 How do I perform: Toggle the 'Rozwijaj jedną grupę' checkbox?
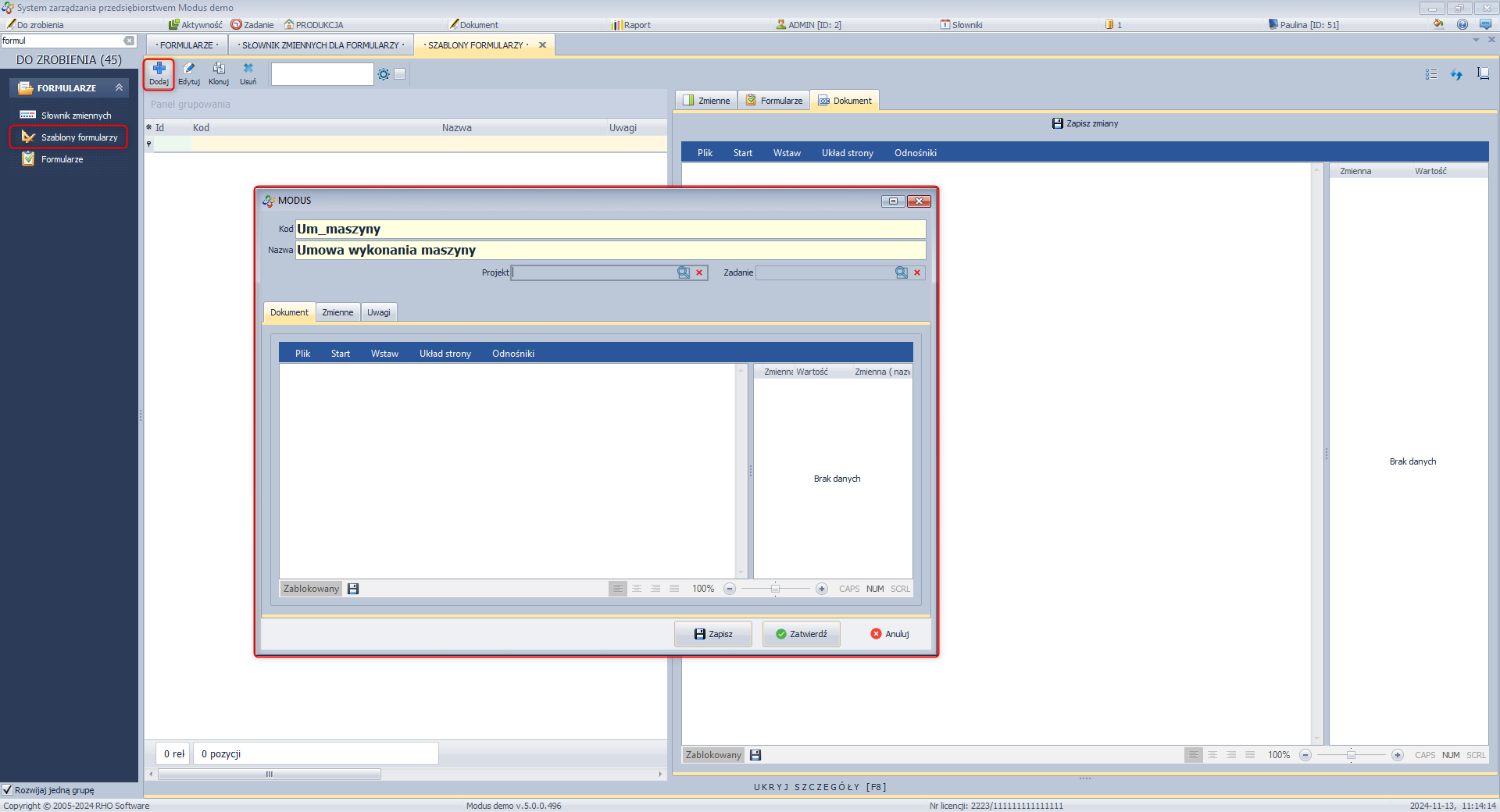[x=8, y=790]
